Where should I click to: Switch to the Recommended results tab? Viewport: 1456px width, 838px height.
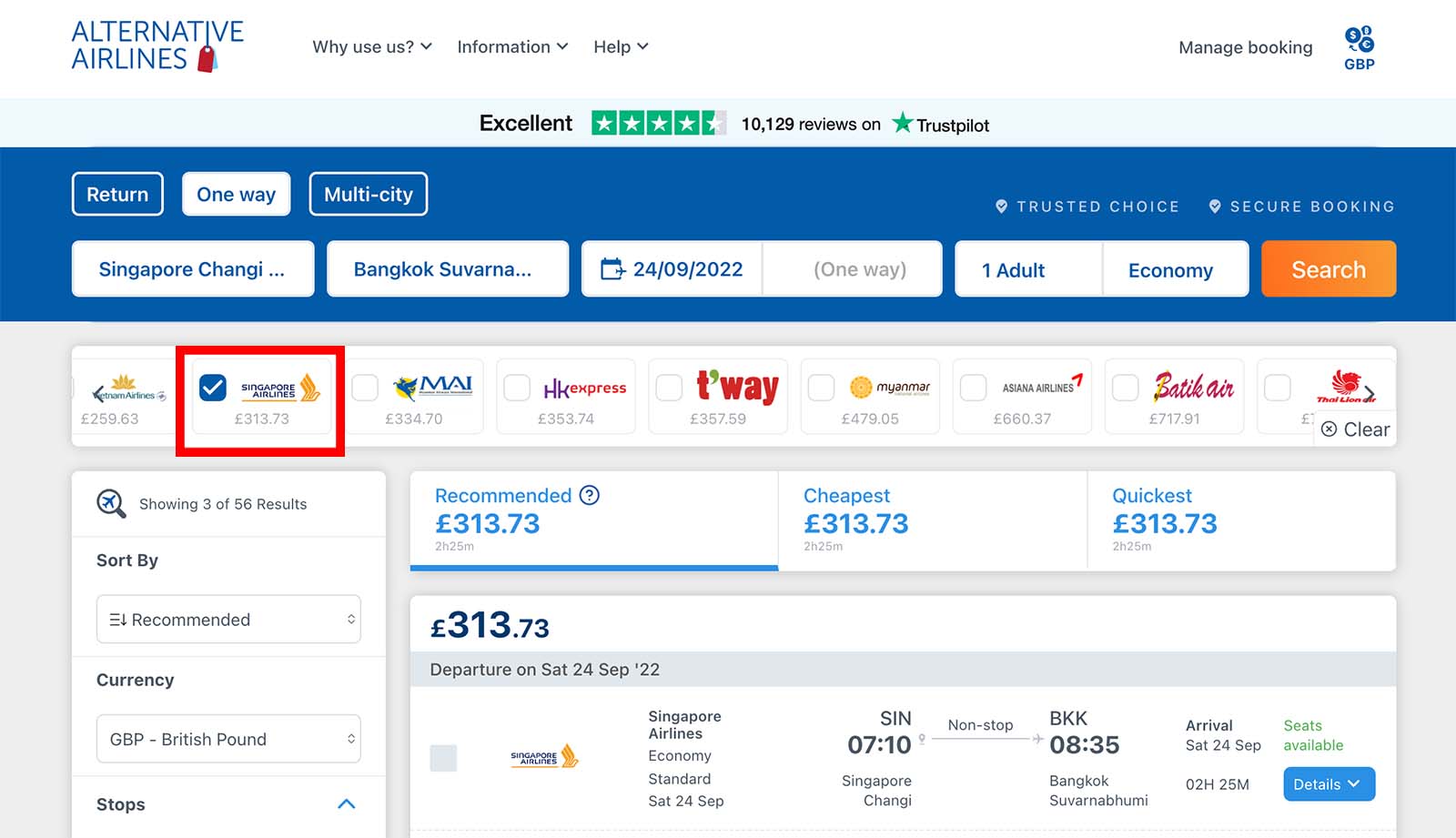coord(594,520)
